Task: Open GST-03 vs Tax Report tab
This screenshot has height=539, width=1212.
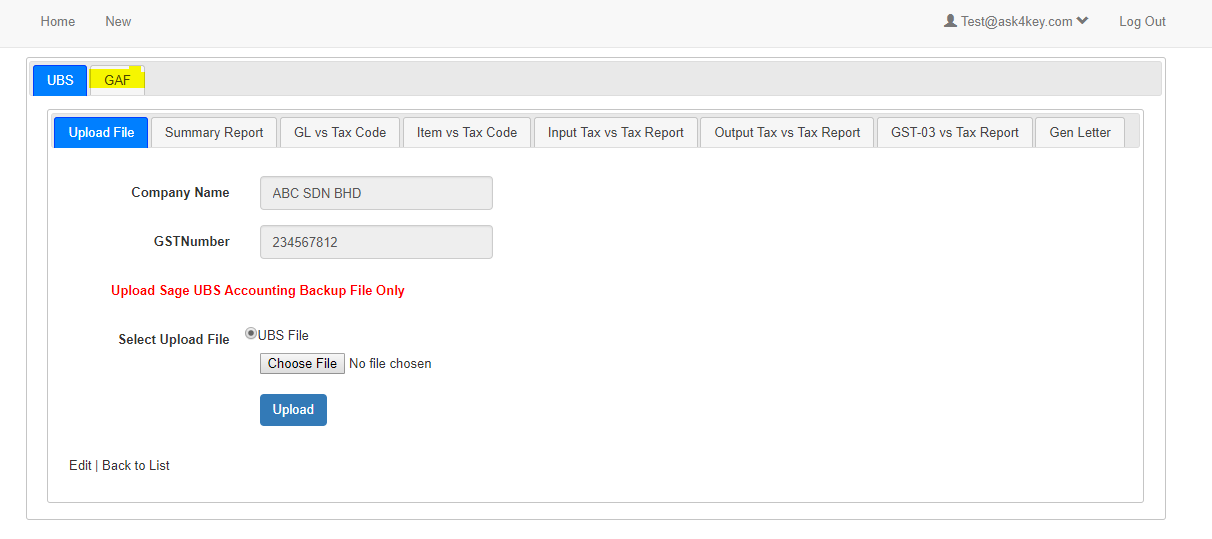Action: click(x=955, y=132)
